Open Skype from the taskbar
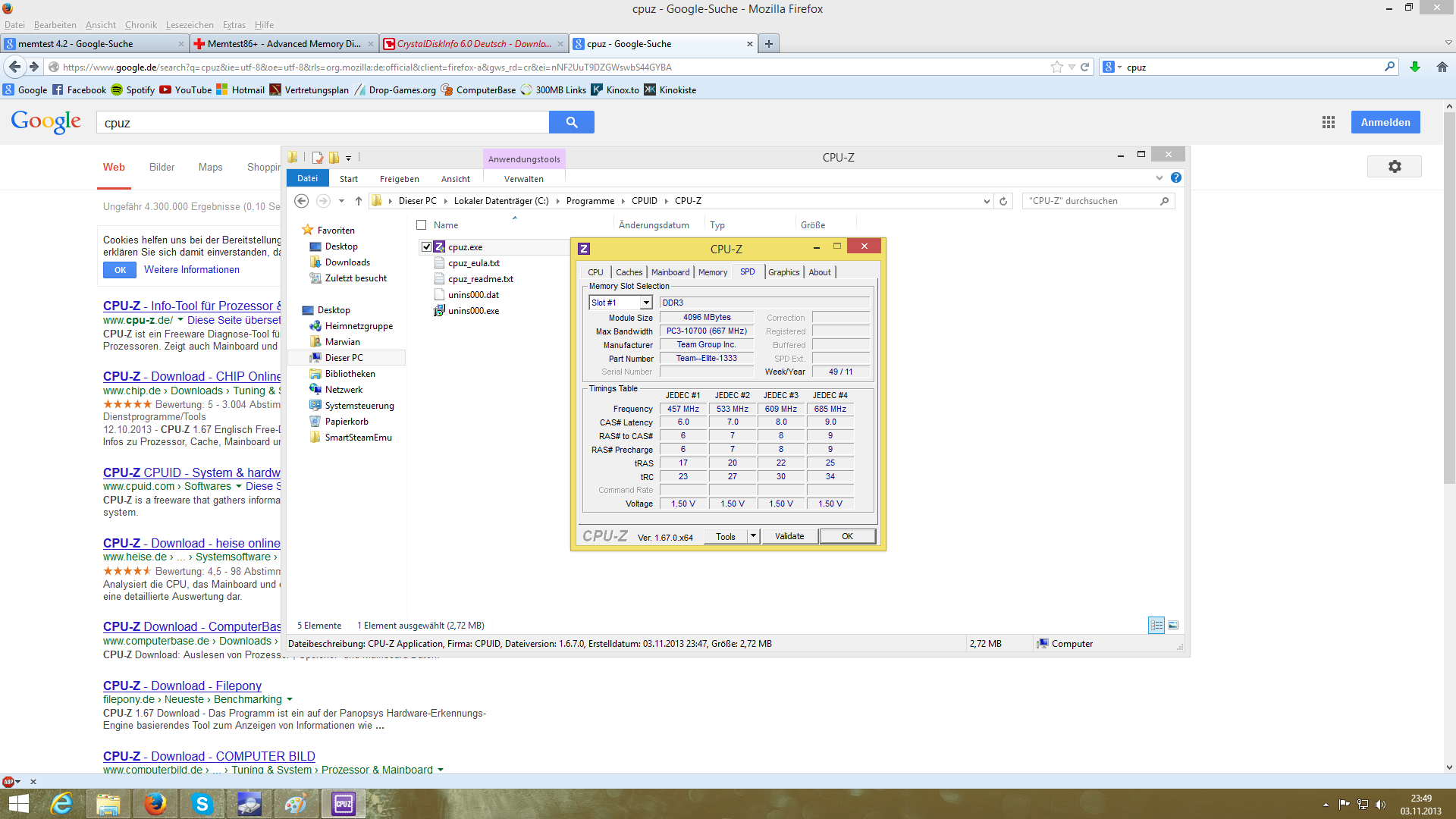Screen dimensions: 1456x819 pyautogui.click(x=202, y=803)
